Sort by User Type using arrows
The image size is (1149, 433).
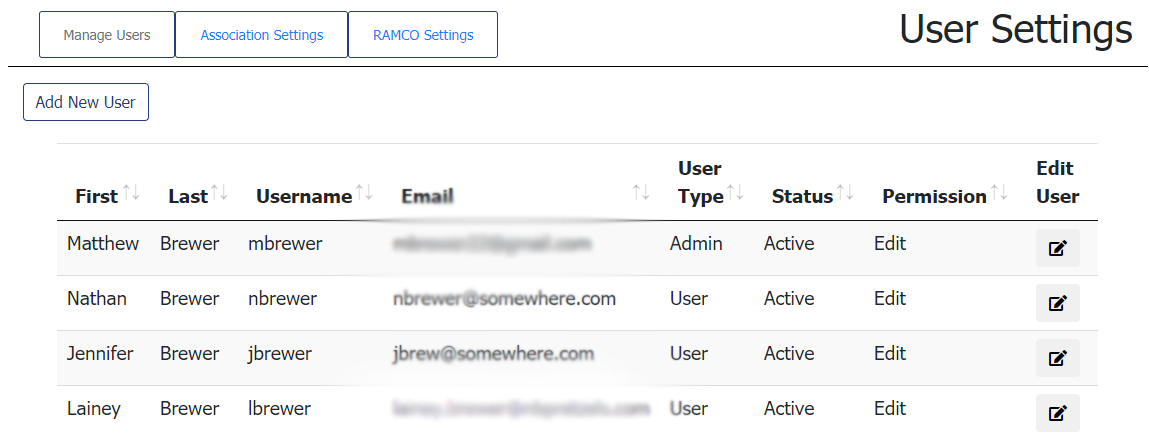tap(736, 193)
